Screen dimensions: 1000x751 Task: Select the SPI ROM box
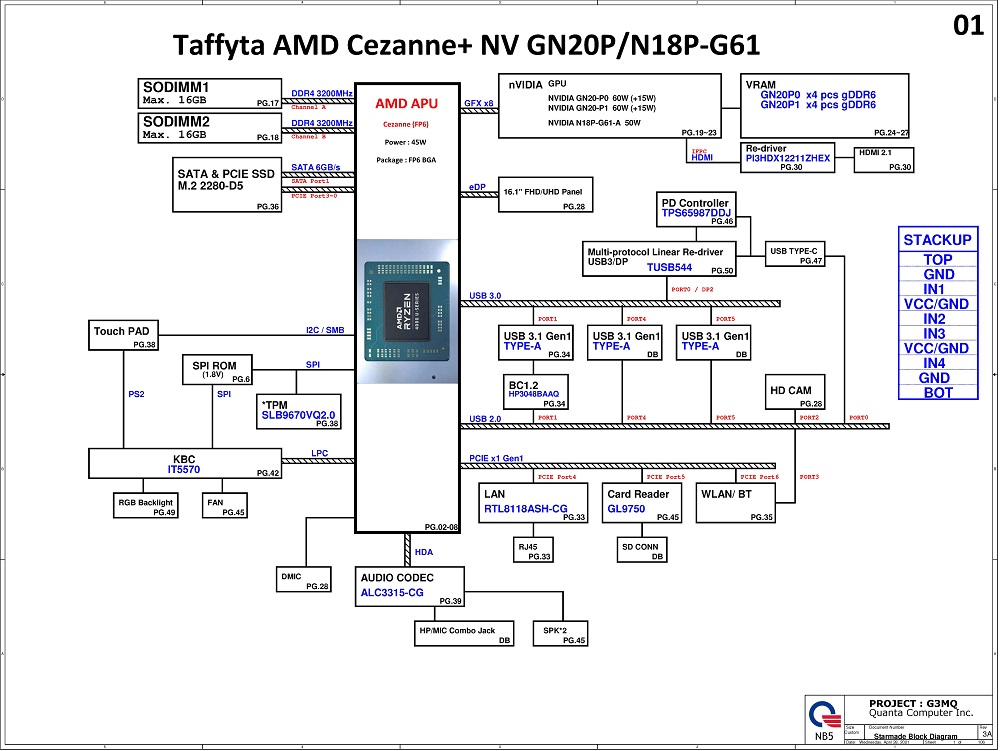click(x=217, y=370)
